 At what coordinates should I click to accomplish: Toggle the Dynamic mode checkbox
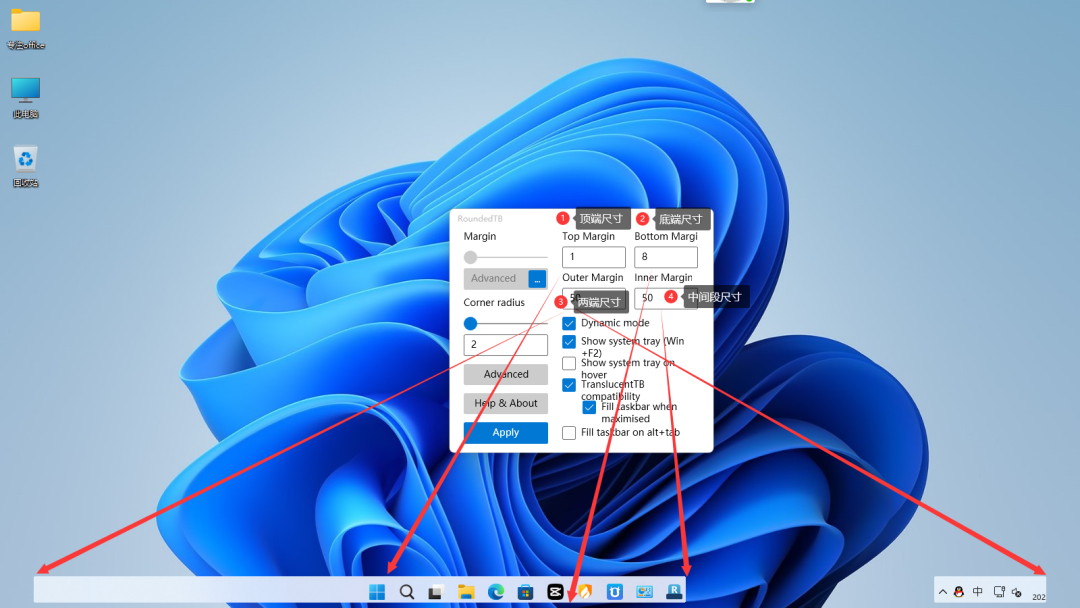569,323
